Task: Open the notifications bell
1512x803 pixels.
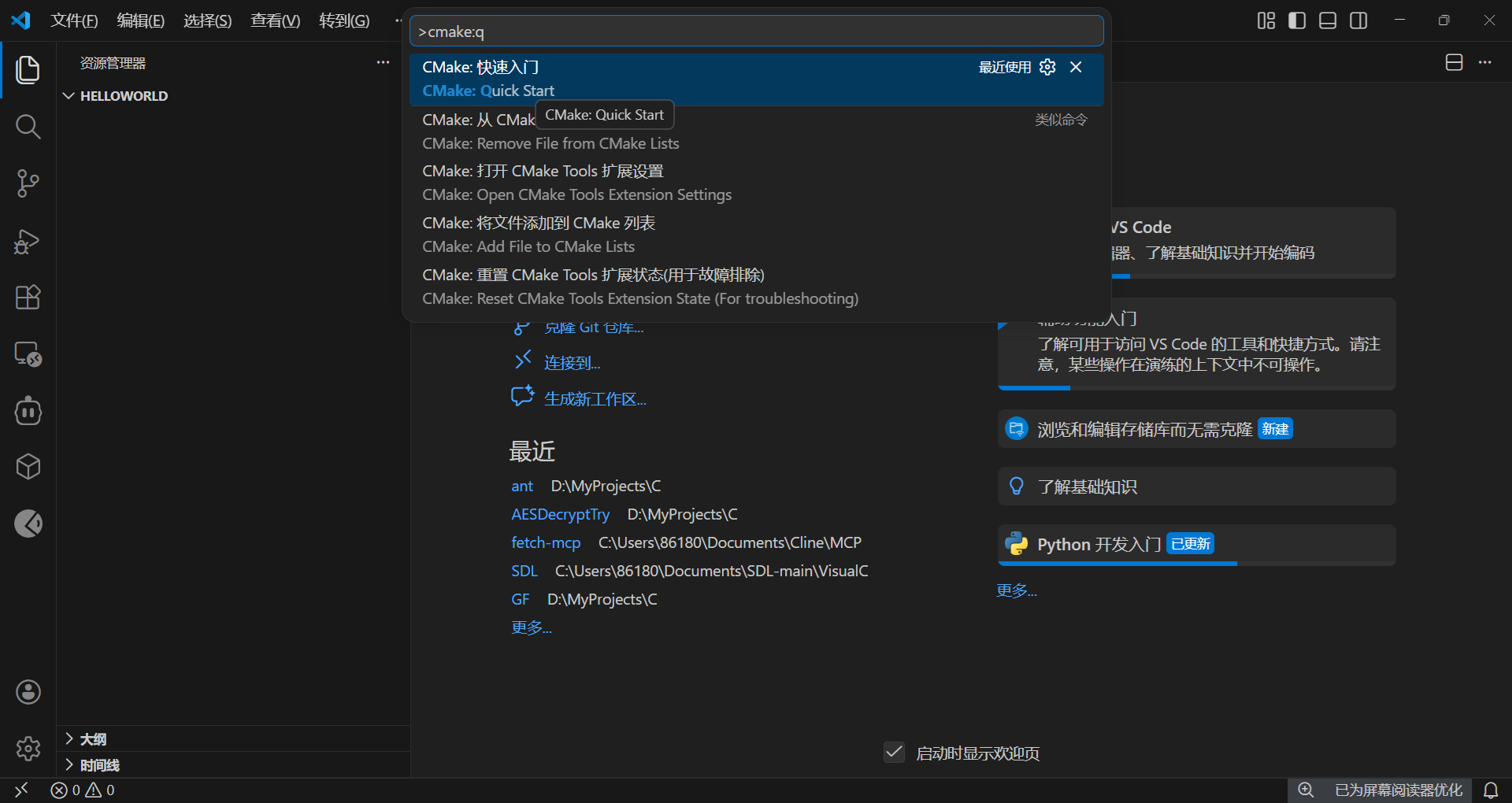Action: coord(1491,790)
